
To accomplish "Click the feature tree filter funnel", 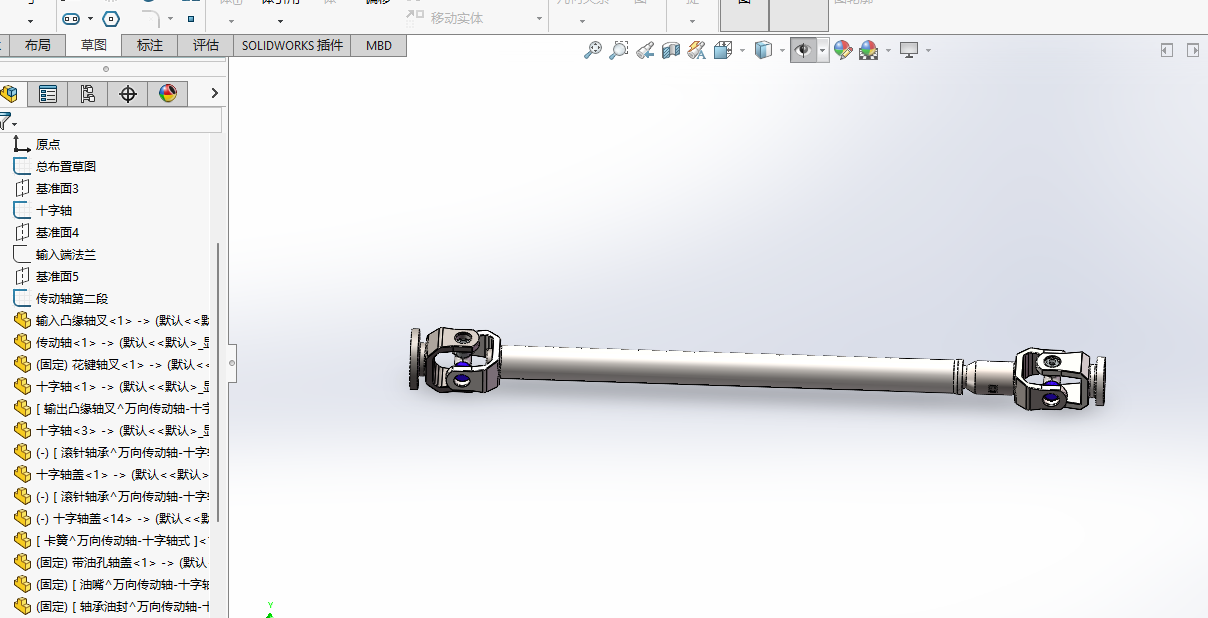I will [x=6, y=122].
